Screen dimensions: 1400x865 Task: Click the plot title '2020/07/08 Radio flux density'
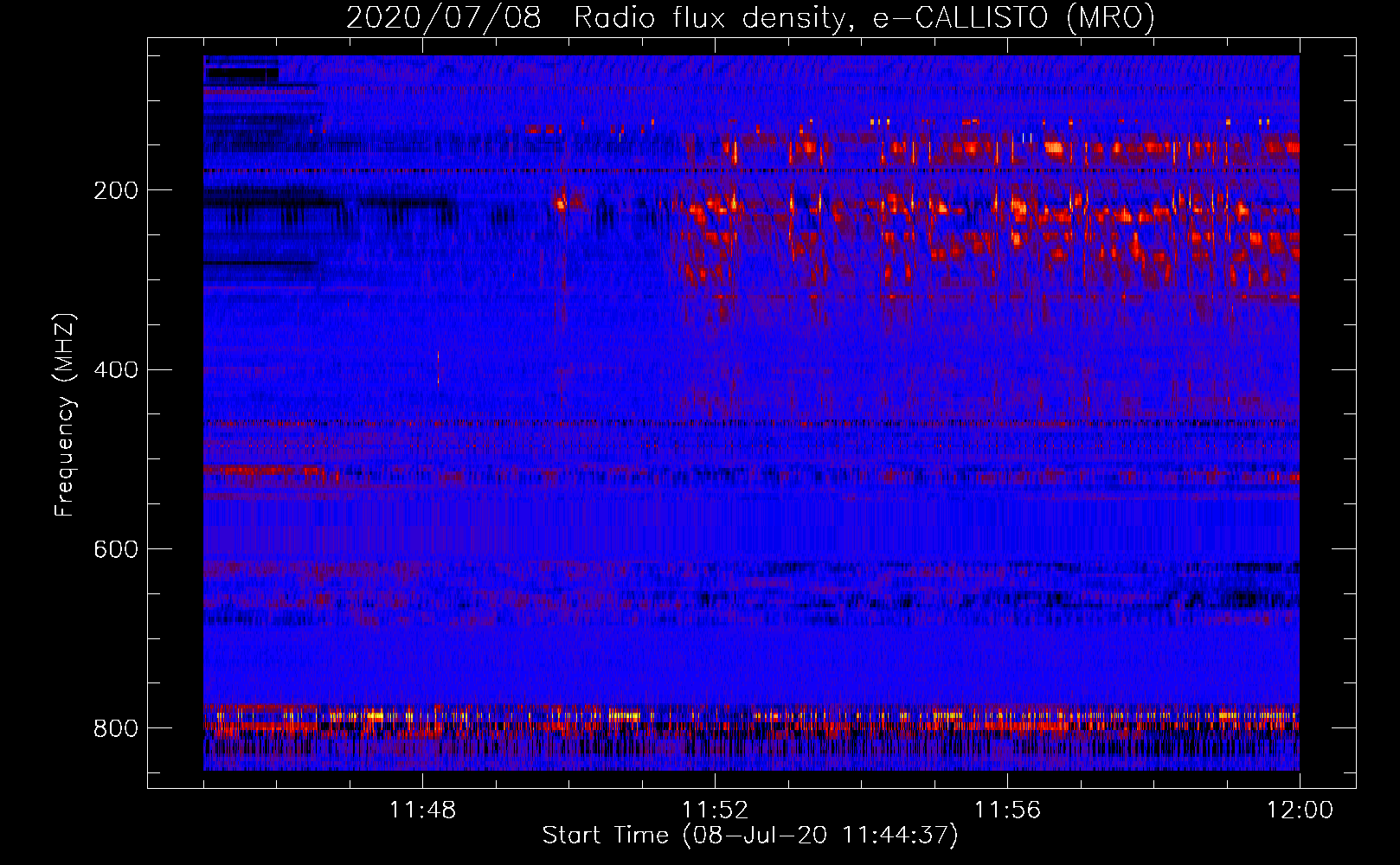pyautogui.click(x=750, y=17)
